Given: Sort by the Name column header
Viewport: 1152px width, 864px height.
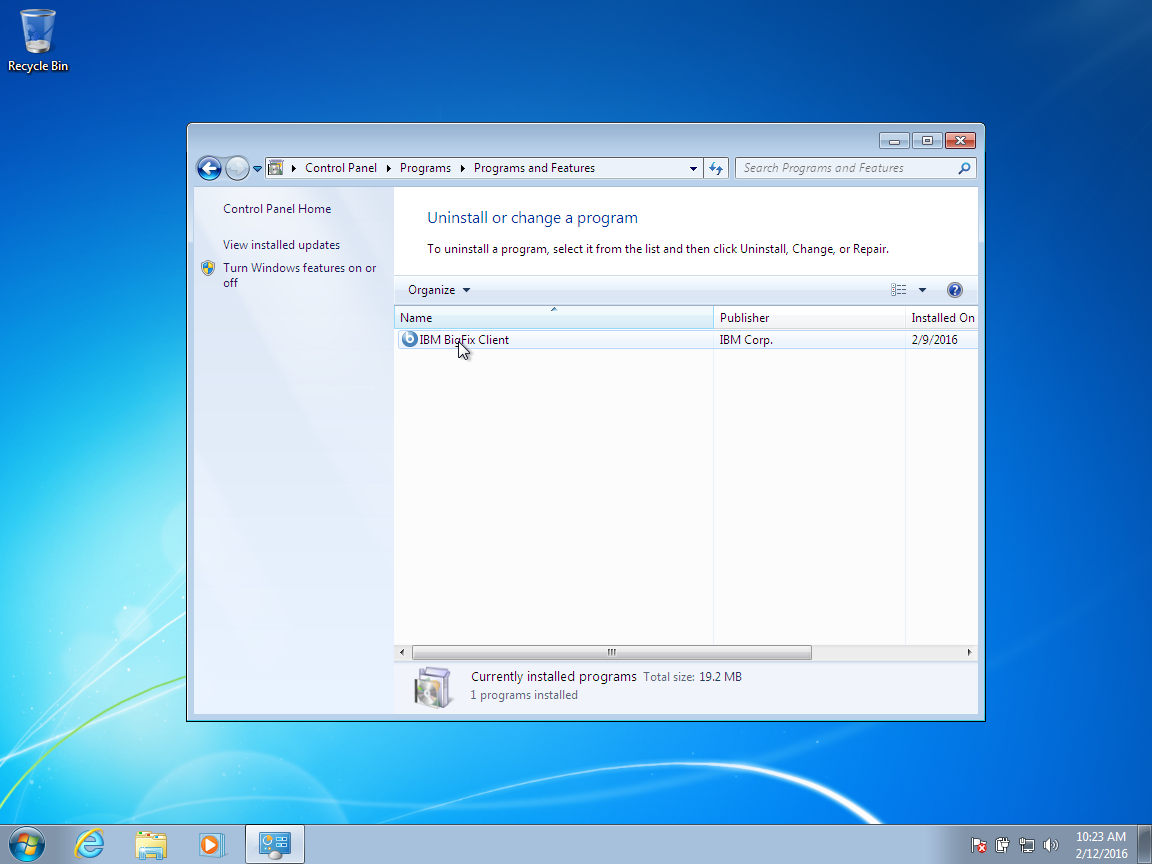Looking at the screenshot, I should coord(554,318).
